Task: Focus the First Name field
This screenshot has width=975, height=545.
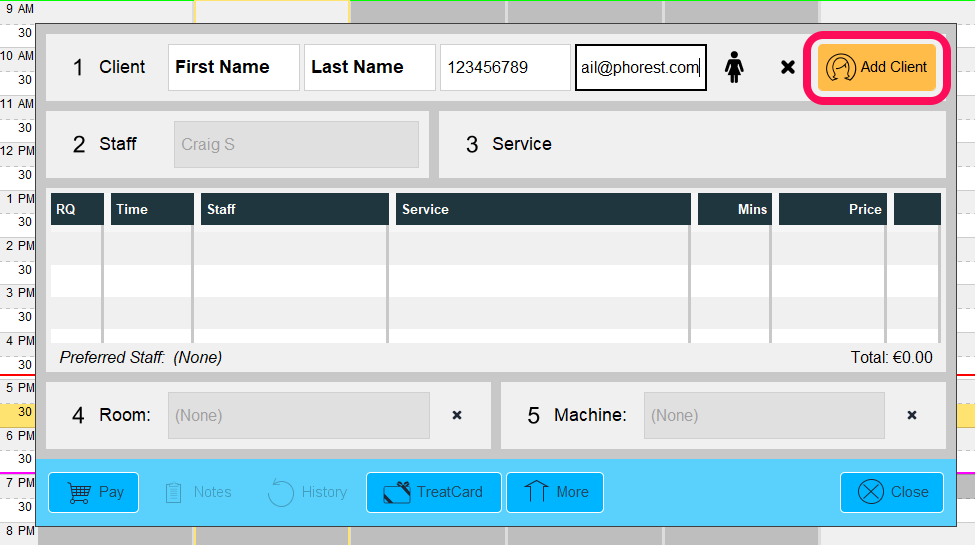Action: pos(234,67)
